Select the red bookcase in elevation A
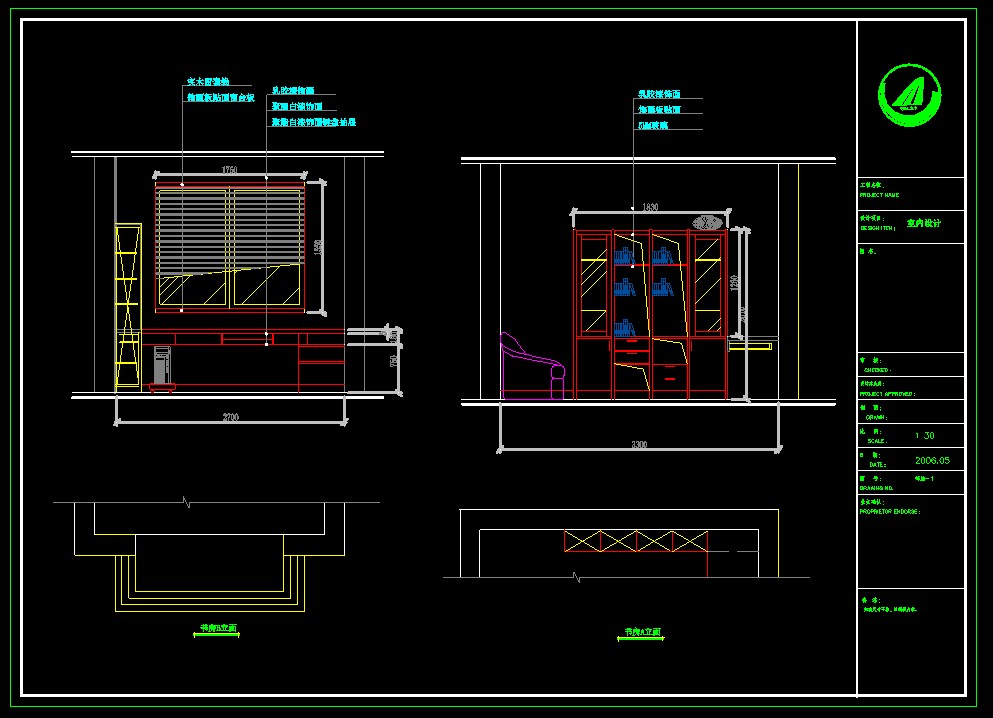The image size is (993, 718). point(651,314)
